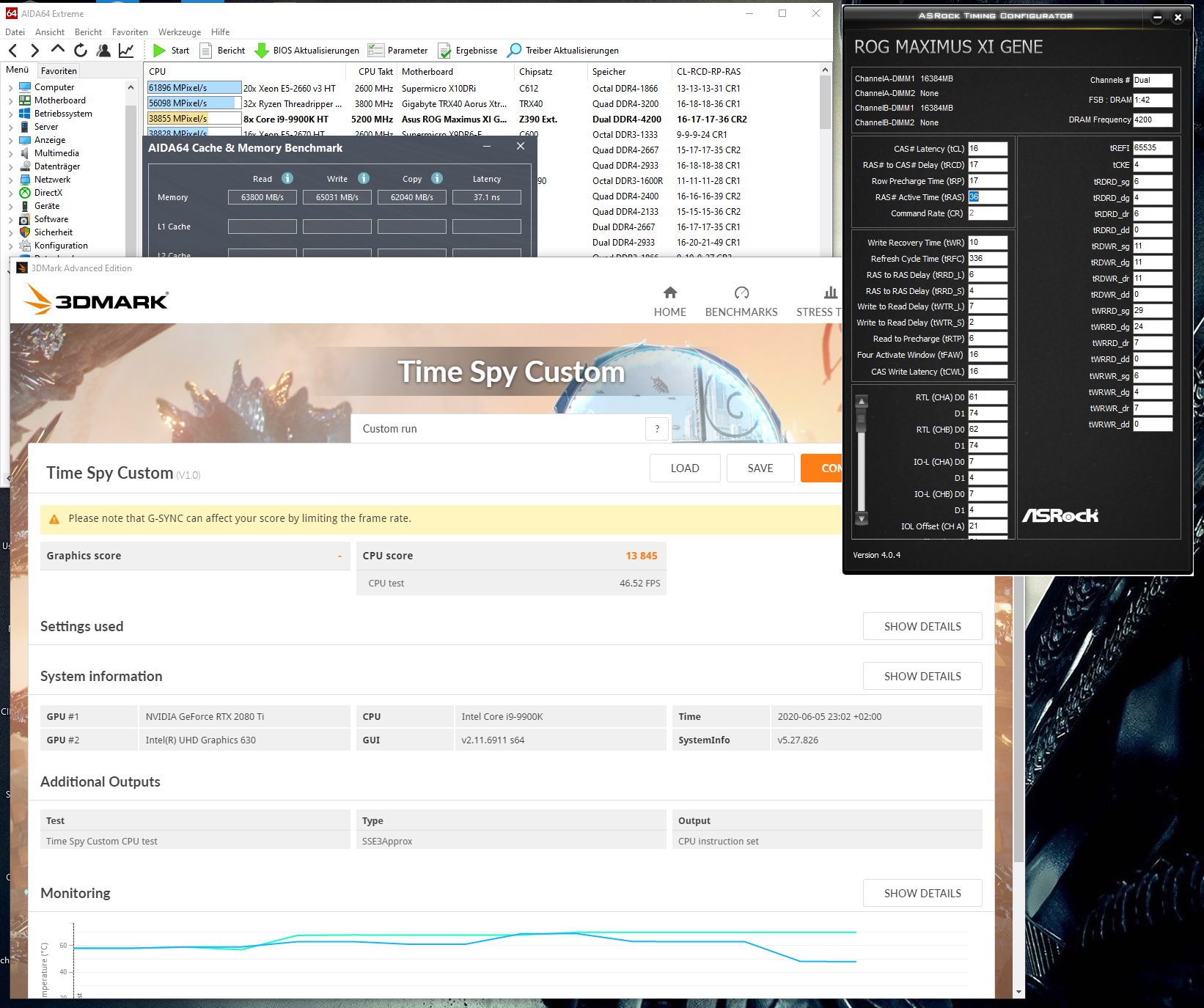
Task: Click the DRAM Frequency field
Action: [x=1153, y=120]
